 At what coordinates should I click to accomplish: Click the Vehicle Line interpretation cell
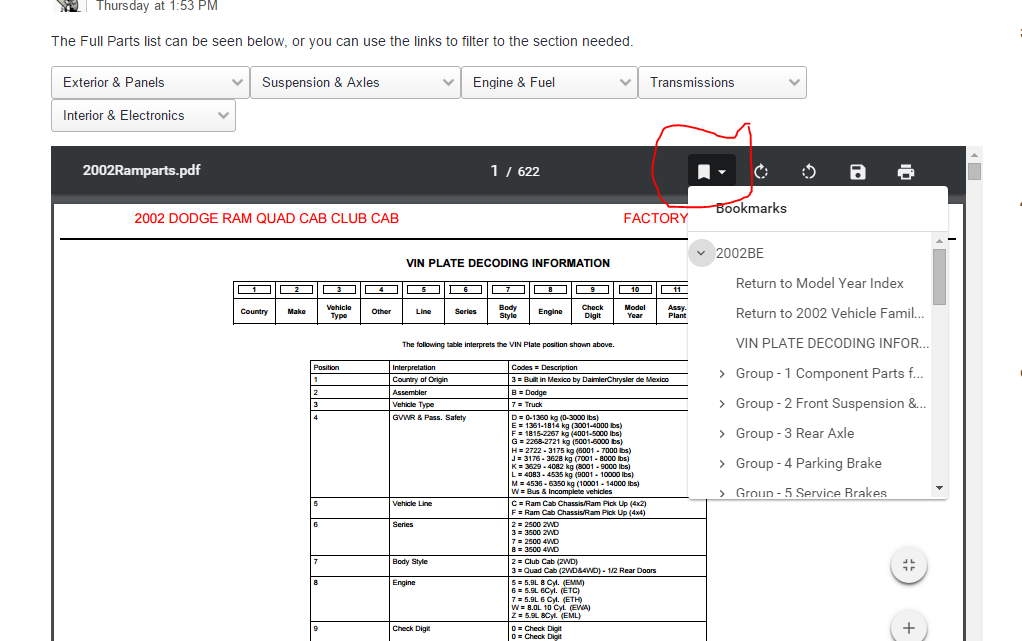448,508
